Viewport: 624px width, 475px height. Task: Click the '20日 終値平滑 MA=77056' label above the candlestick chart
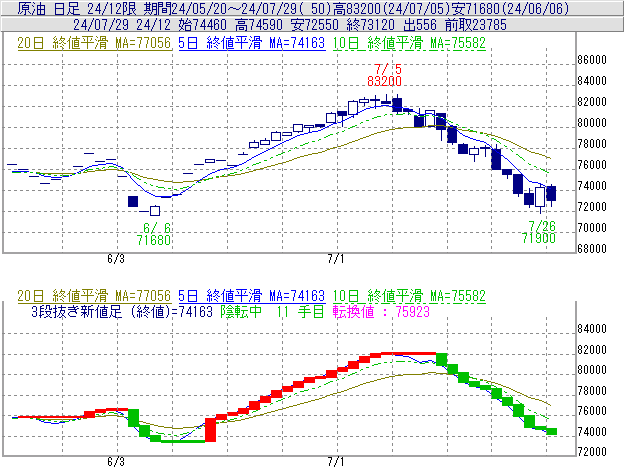point(94,43)
